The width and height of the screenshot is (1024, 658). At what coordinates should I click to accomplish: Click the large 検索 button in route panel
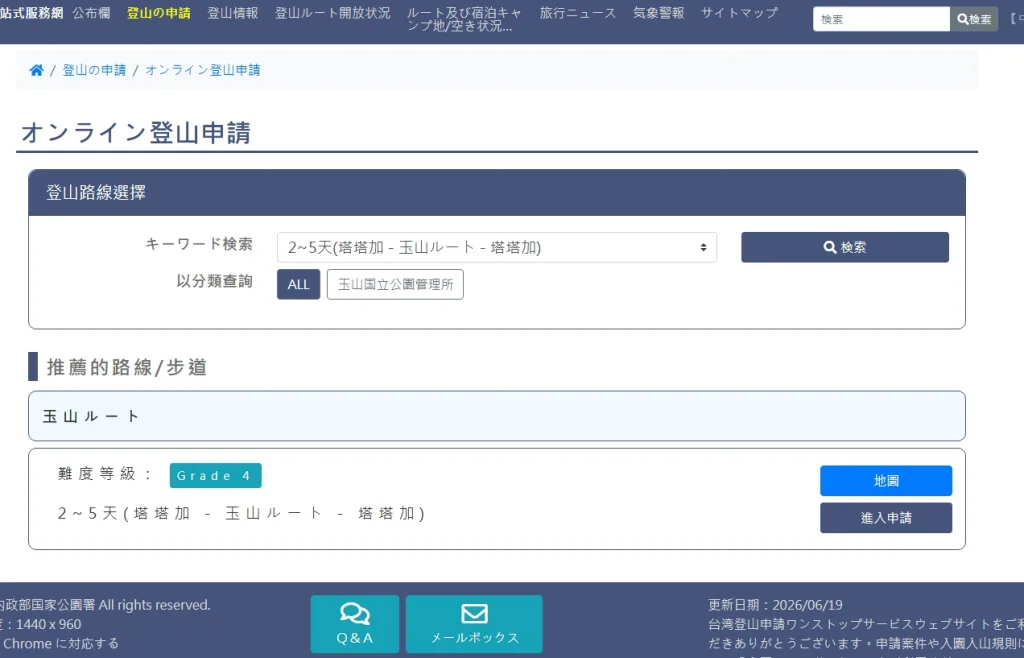(844, 247)
